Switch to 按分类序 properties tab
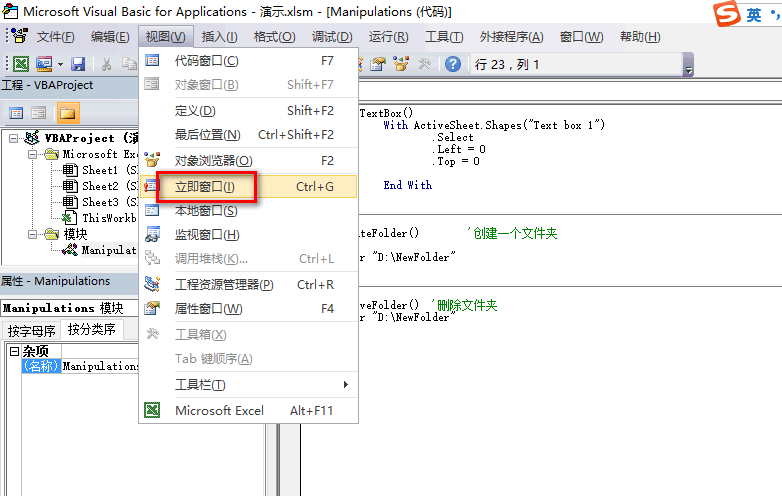 tap(92, 330)
